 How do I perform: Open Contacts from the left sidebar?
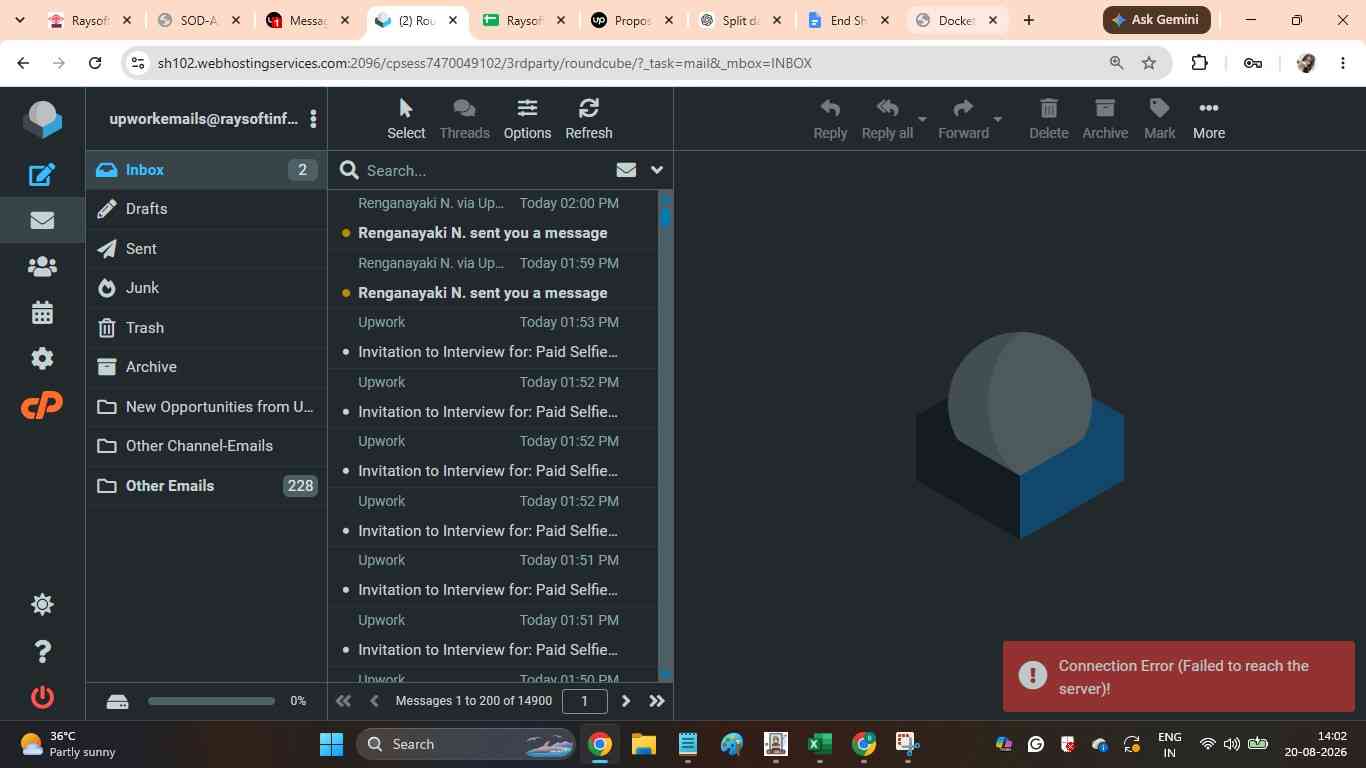click(x=42, y=267)
